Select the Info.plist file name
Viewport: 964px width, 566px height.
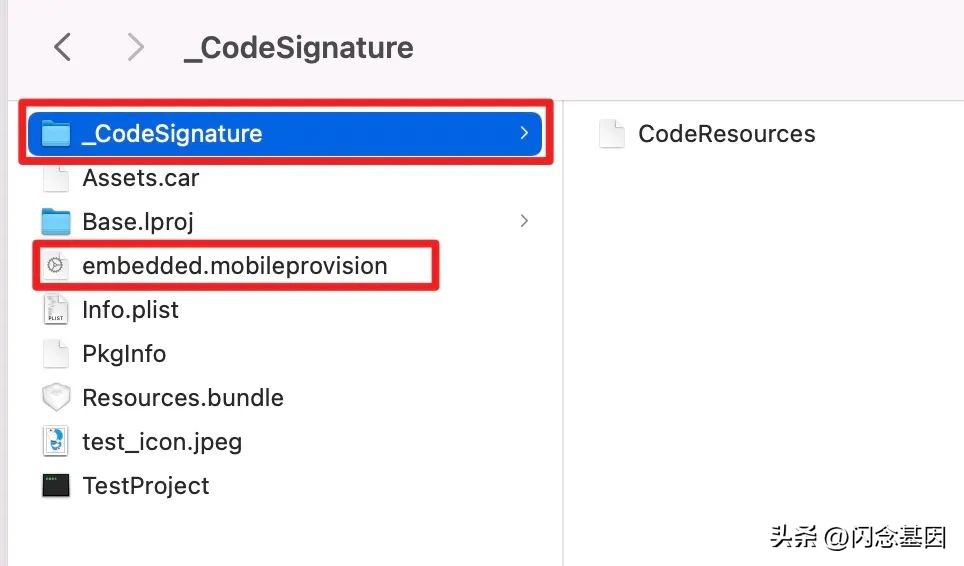(x=130, y=310)
